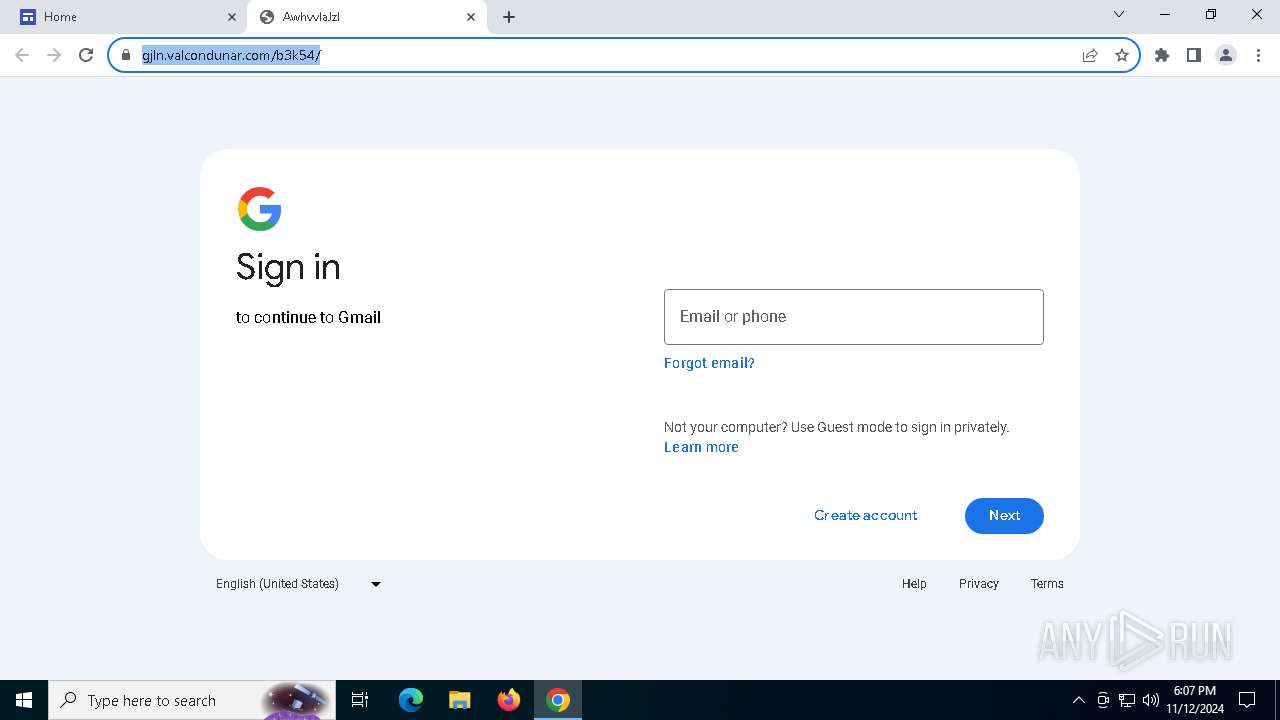Bookmark this page with the star icon

[1122, 55]
